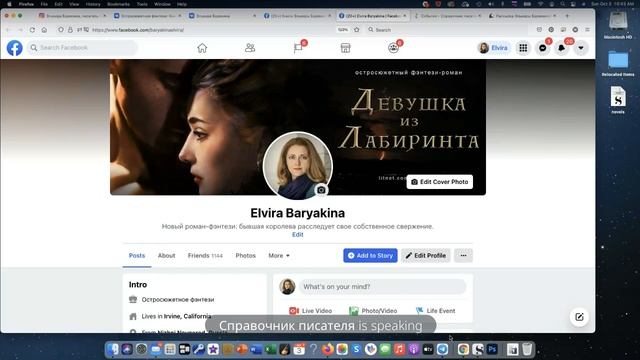Open Firefox in the Dock
The height and width of the screenshot is (360, 640).
pos(328,349)
